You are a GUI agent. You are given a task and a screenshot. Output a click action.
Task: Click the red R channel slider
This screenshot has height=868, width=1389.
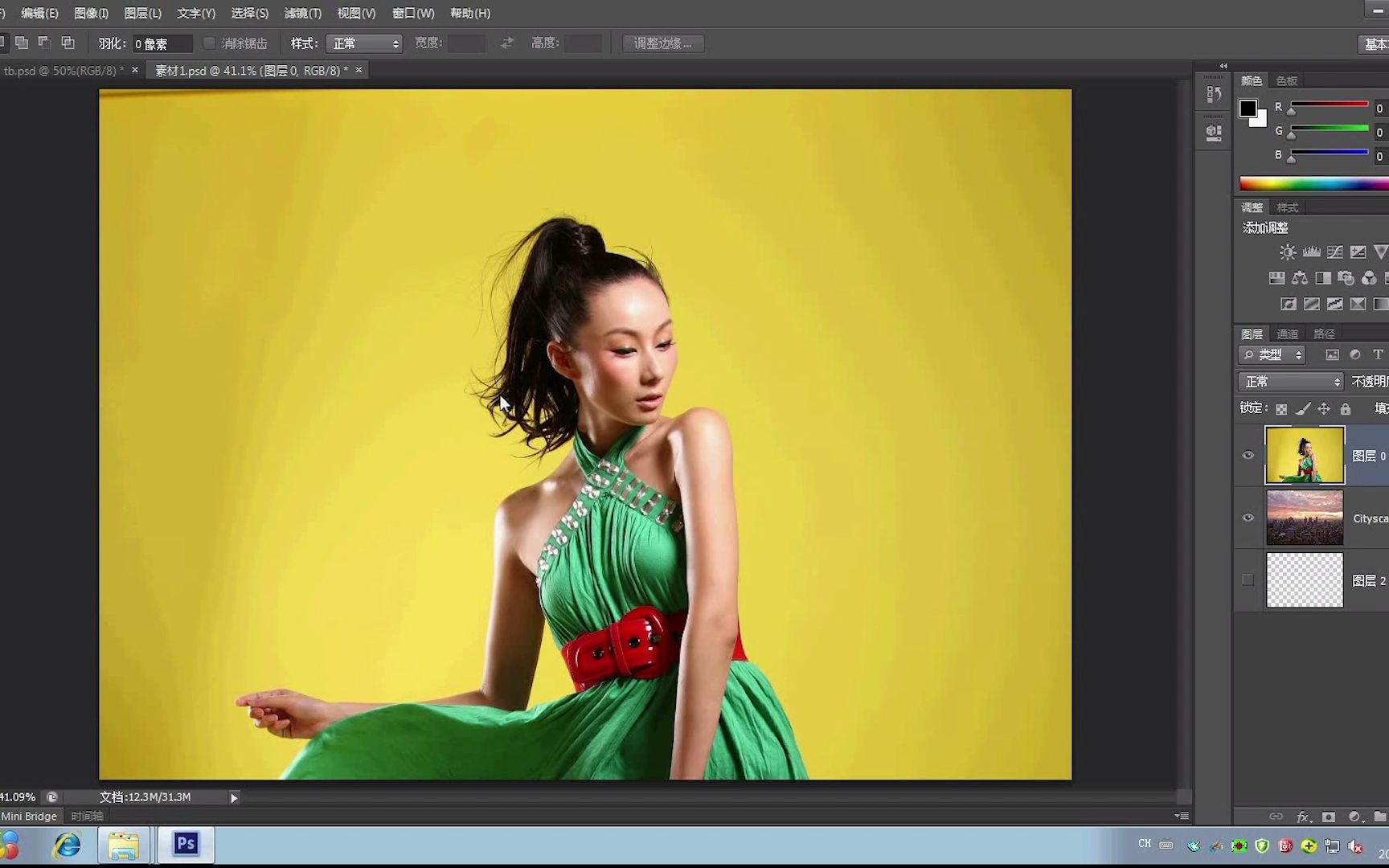point(1329,104)
